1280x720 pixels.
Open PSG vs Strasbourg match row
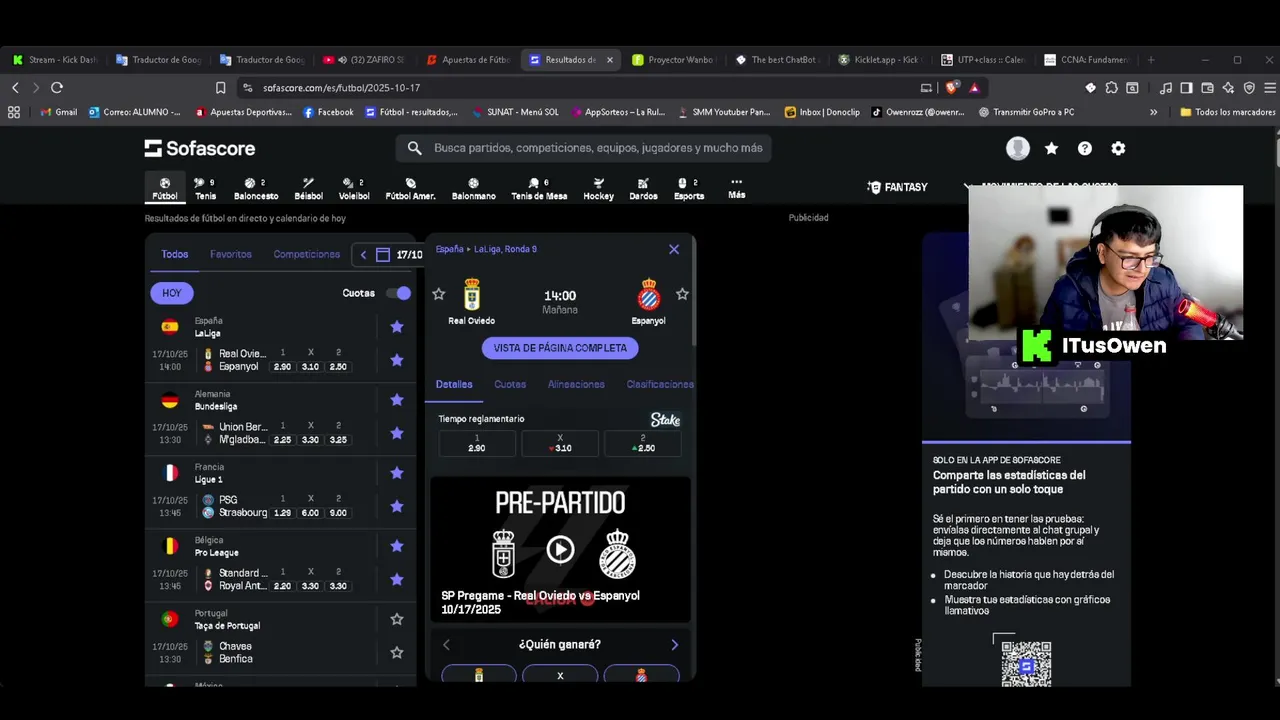coord(263,506)
